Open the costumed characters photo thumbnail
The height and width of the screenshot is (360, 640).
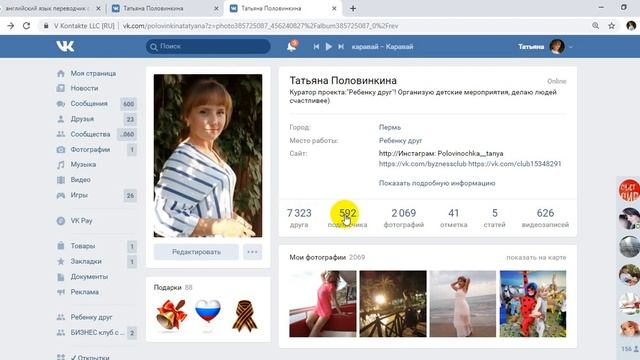[533, 304]
